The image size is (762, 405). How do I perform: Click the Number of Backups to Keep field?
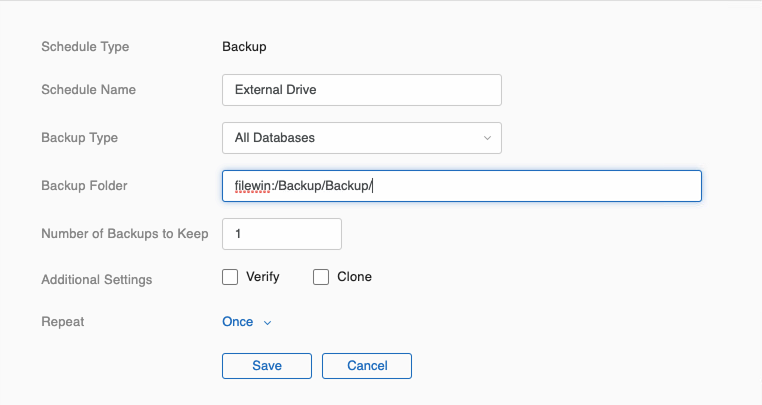click(x=282, y=234)
